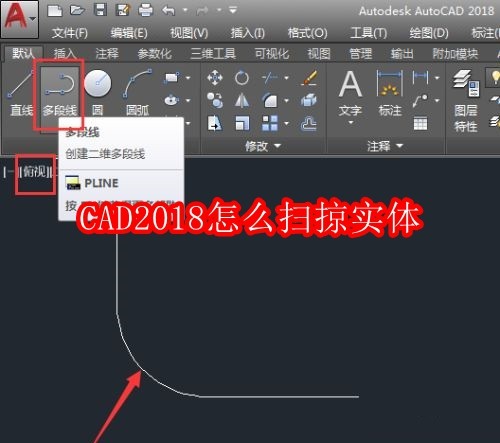
Task: Open the 绘图(D) menu
Action: (x=429, y=33)
